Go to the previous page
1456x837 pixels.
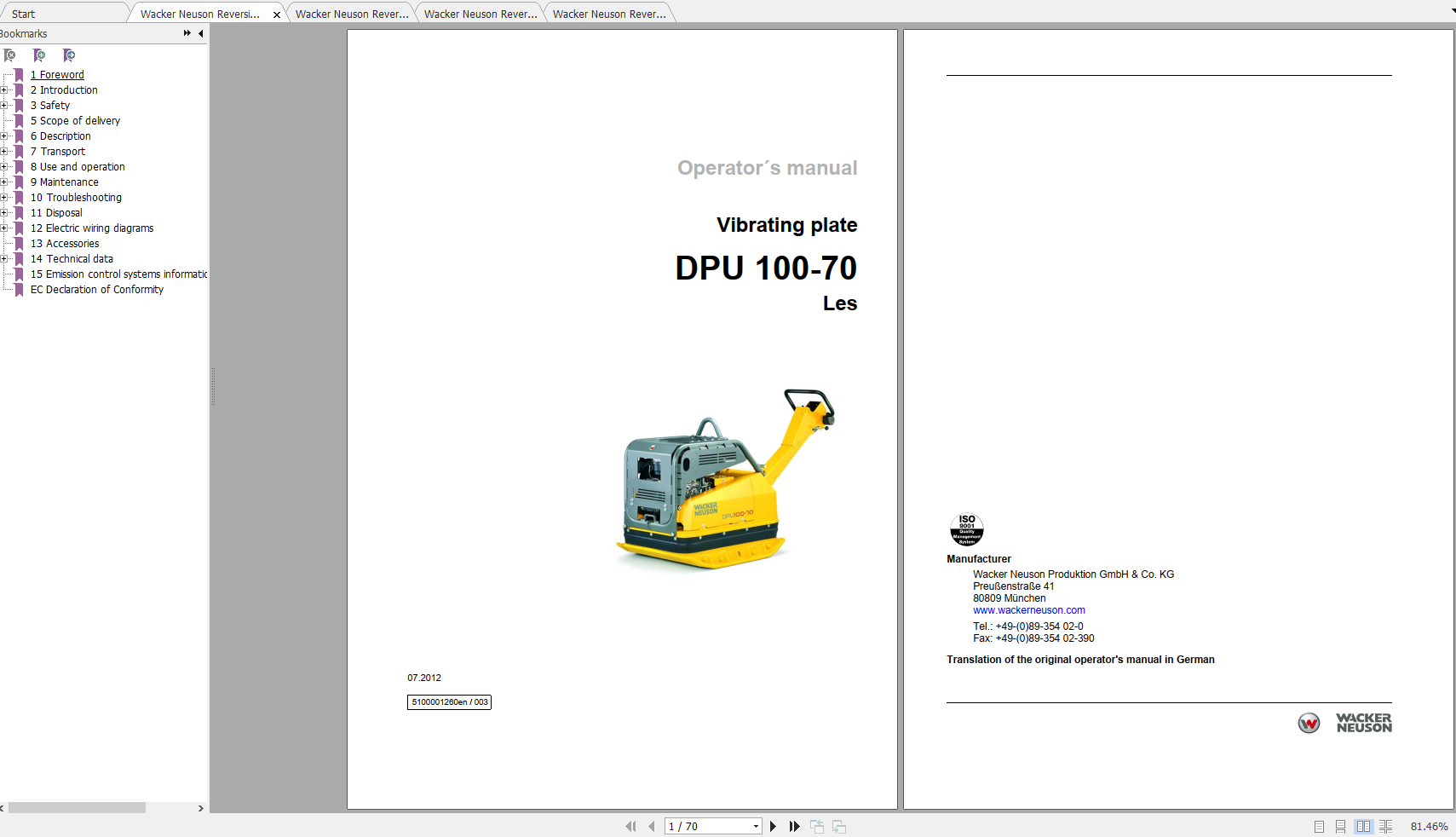tap(652, 826)
